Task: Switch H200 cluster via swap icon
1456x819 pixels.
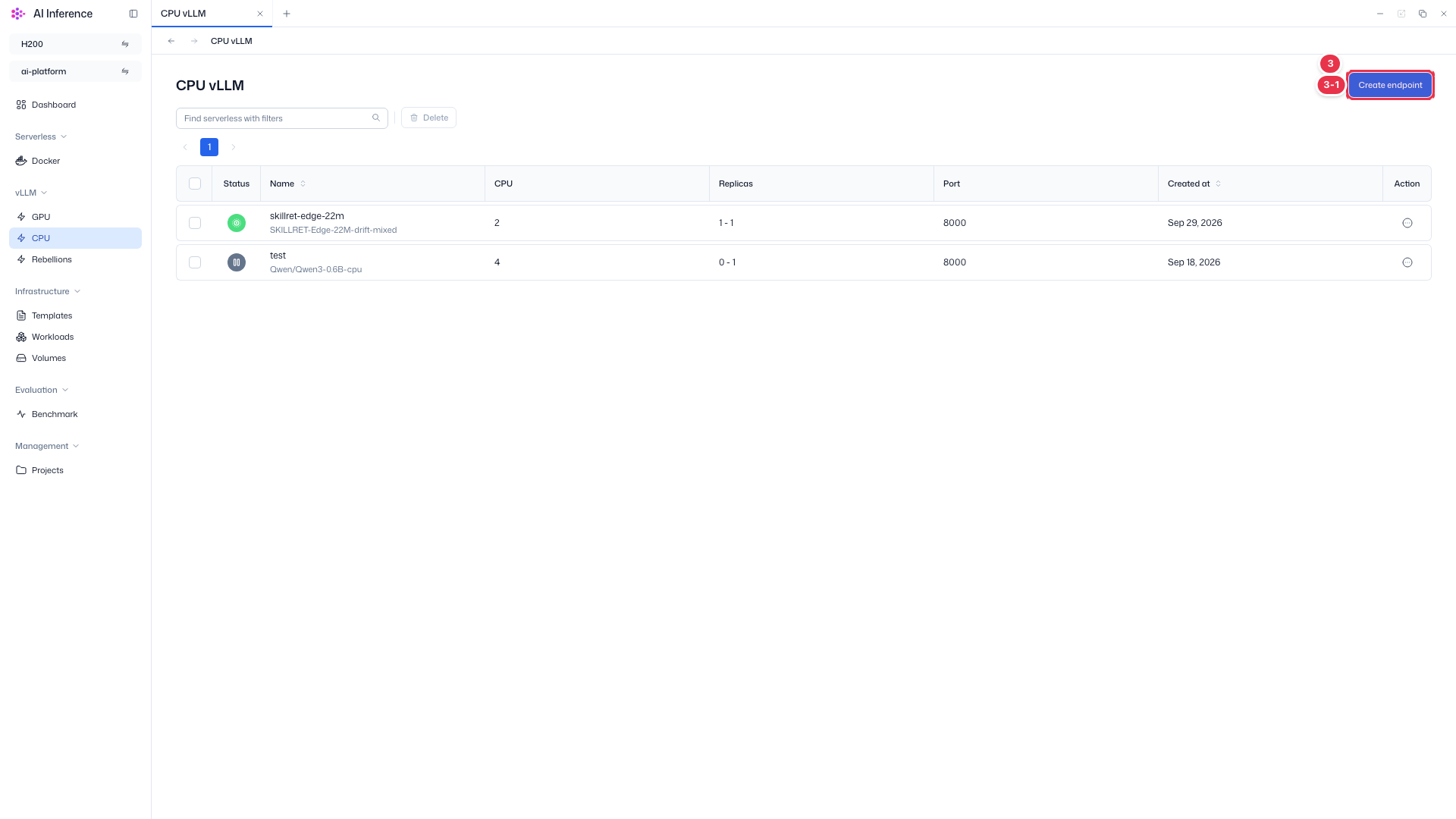Action: click(125, 44)
